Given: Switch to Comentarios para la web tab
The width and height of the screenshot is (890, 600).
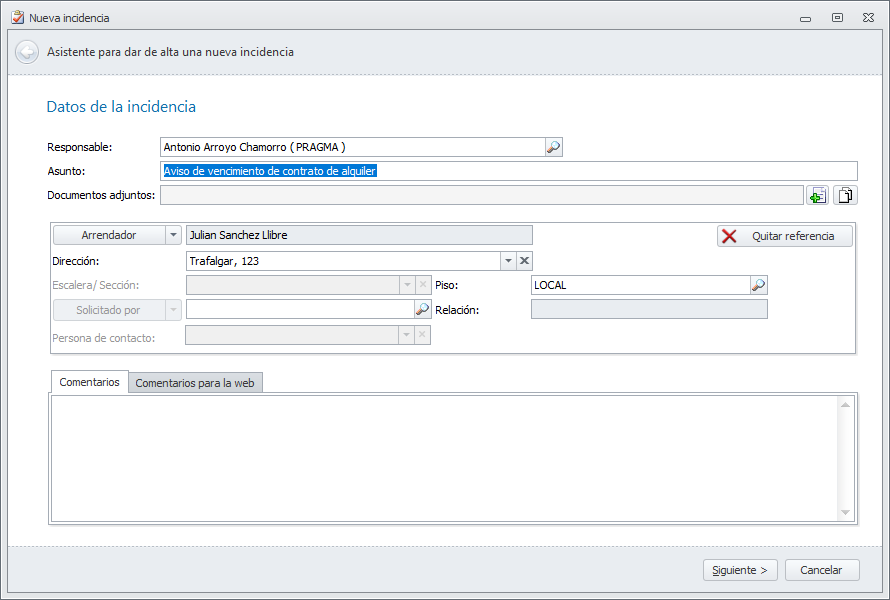Looking at the screenshot, I should coord(195,383).
